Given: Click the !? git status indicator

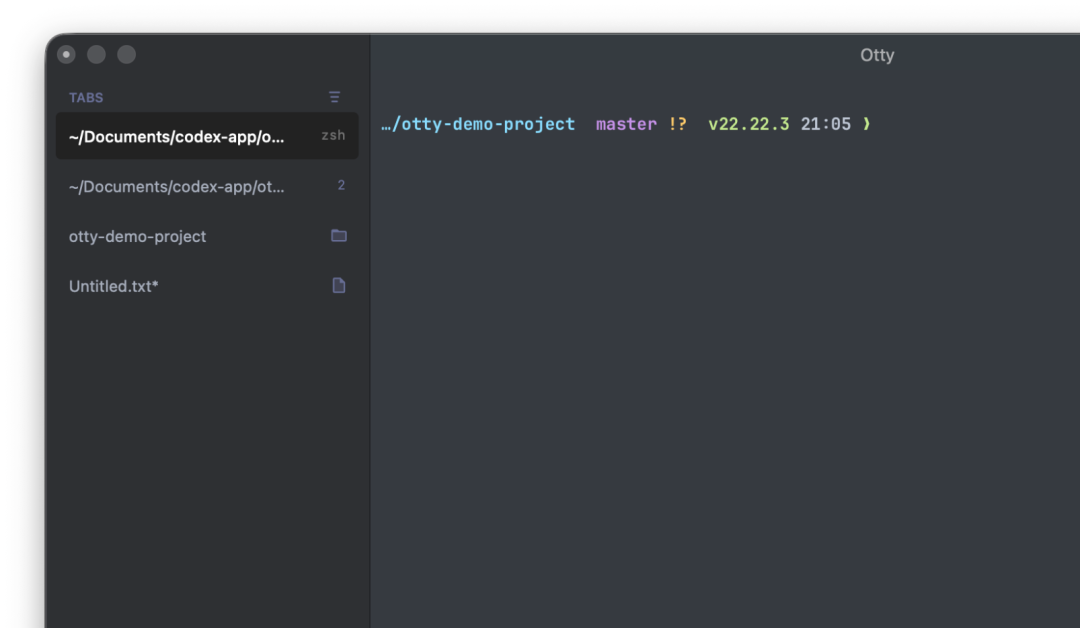Looking at the screenshot, I should (x=678, y=124).
